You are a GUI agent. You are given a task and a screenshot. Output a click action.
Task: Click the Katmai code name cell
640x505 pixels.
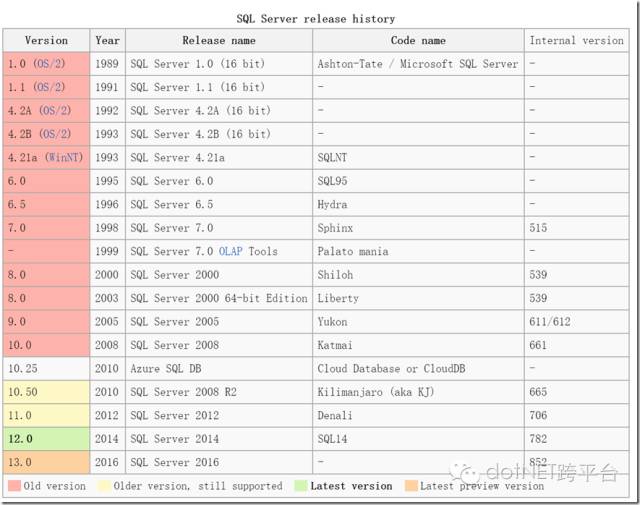pyautogui.click(x=418, y=345)
